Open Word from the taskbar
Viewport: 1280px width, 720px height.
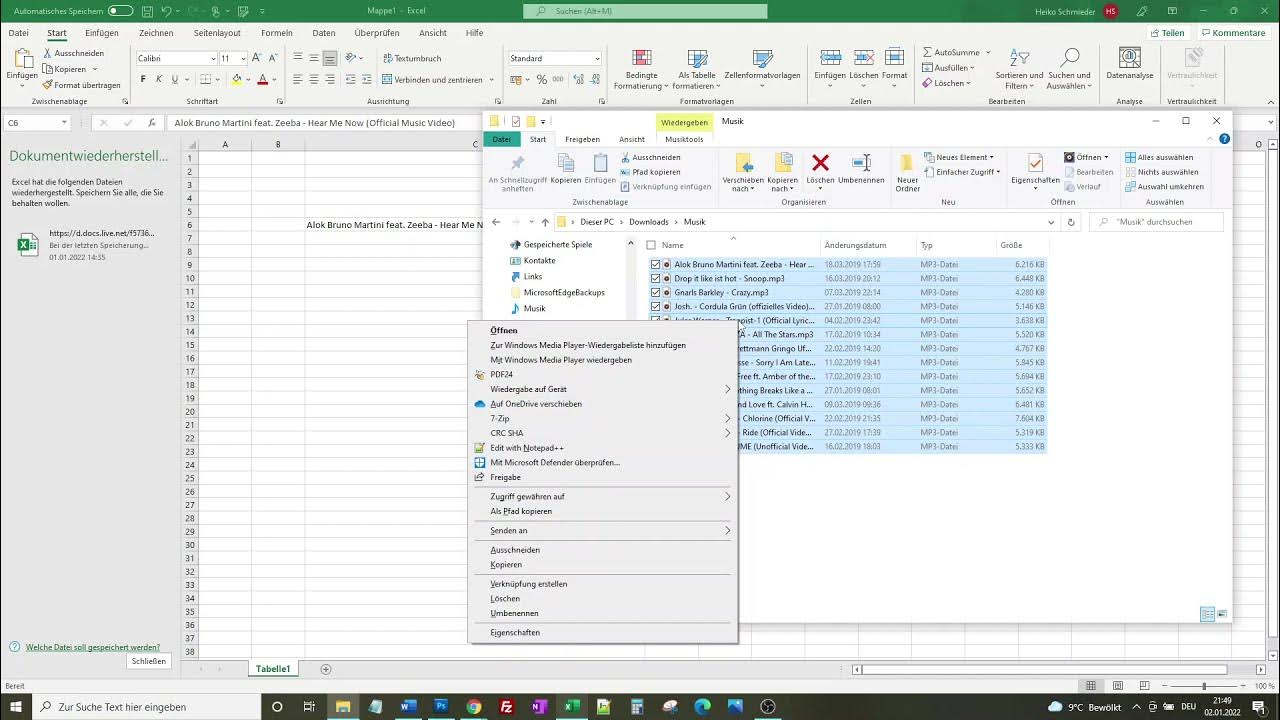click(x=408, y=706)
